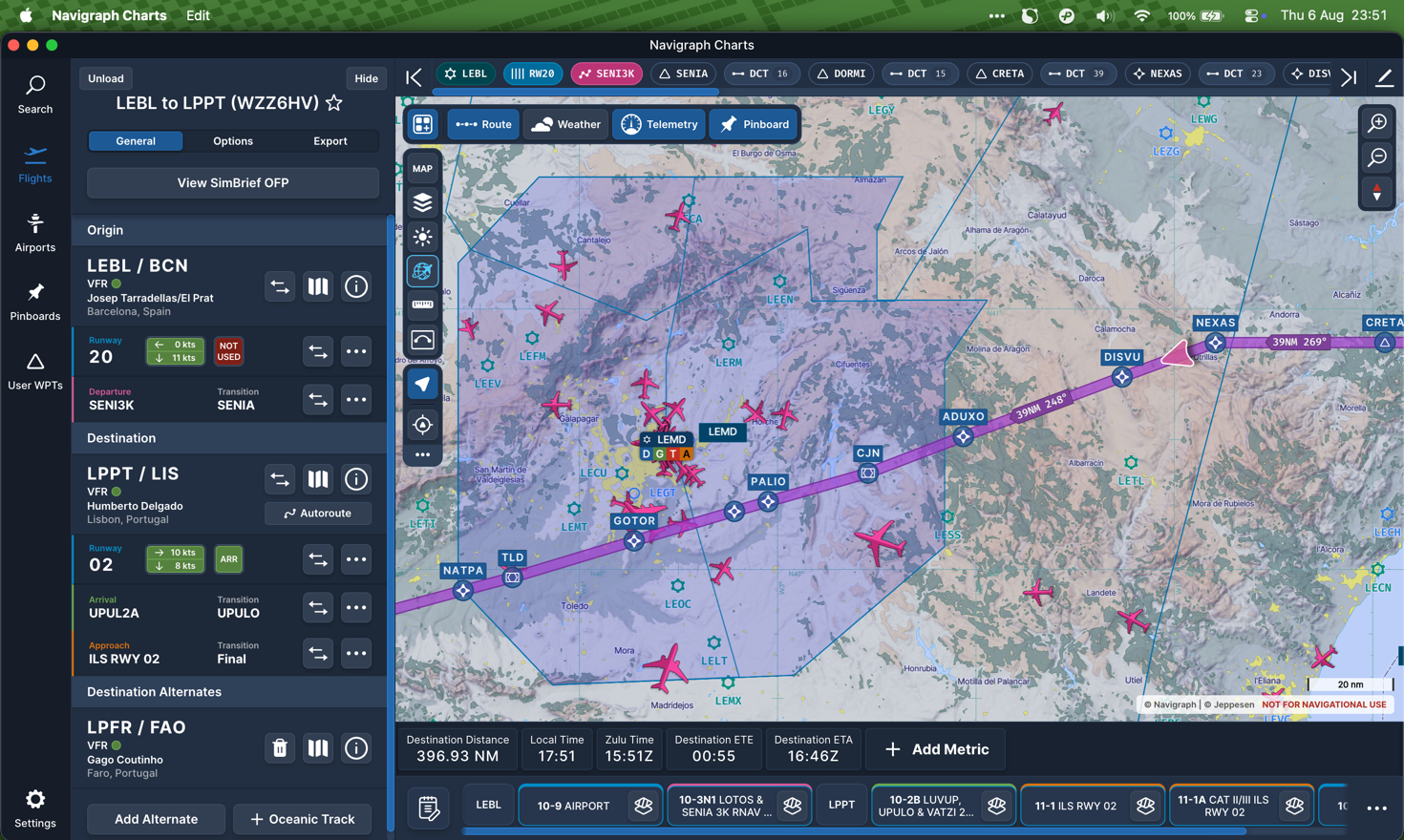Click Add Alternate
Image resolution: width=1404 pixels, height=840 pixels.
(x=157, y=819)
